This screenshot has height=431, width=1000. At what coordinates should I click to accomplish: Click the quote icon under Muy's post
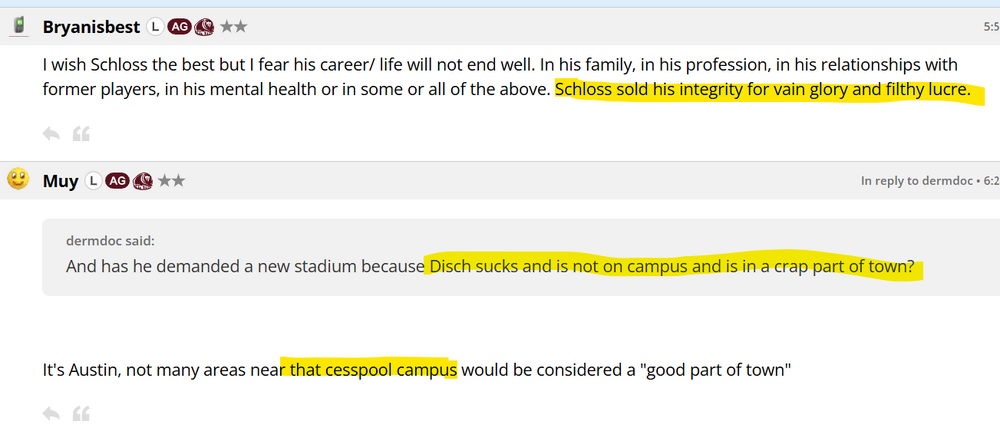click(x=82, y=413)
